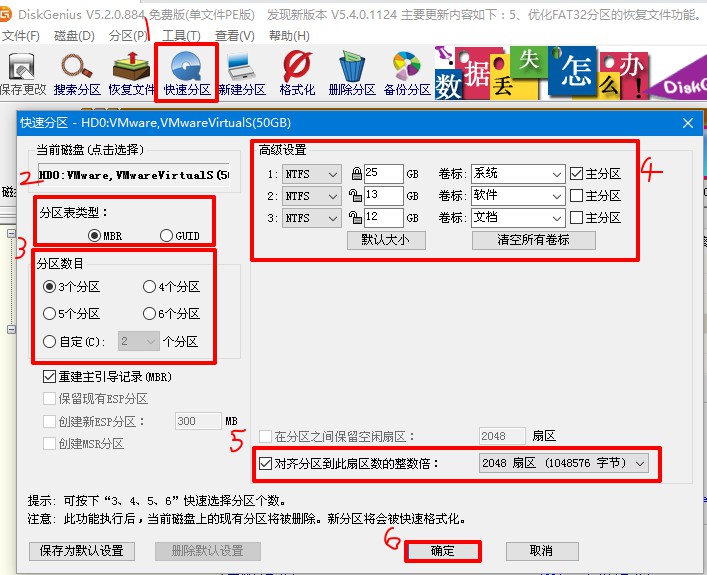Open the 快速分区 toolbar icon
Viewport: 707px width, 575px height.
tap(187, 74)
